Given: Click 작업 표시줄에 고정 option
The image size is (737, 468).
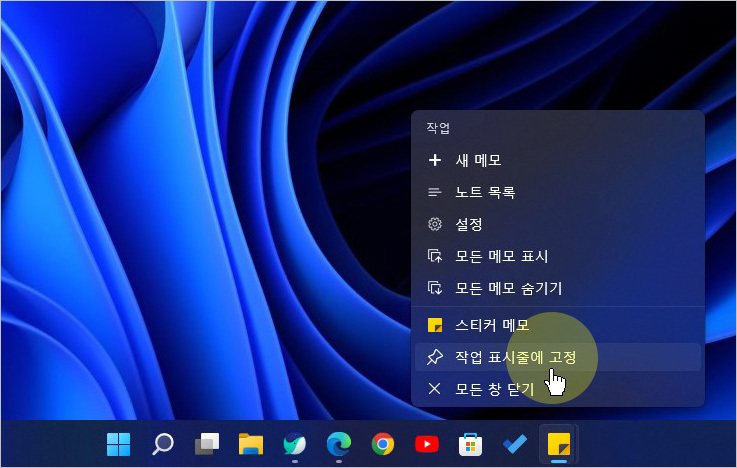Looking at the screenshot, I should pyautogui.click(x=558, y=357).
